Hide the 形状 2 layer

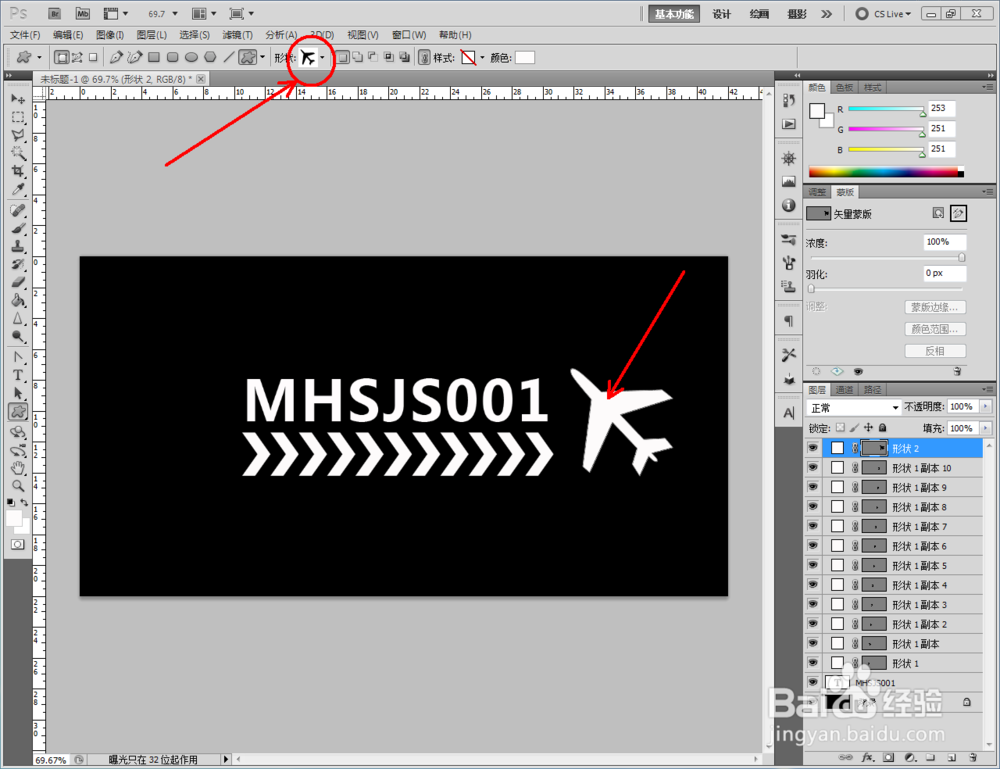[812, 448]
